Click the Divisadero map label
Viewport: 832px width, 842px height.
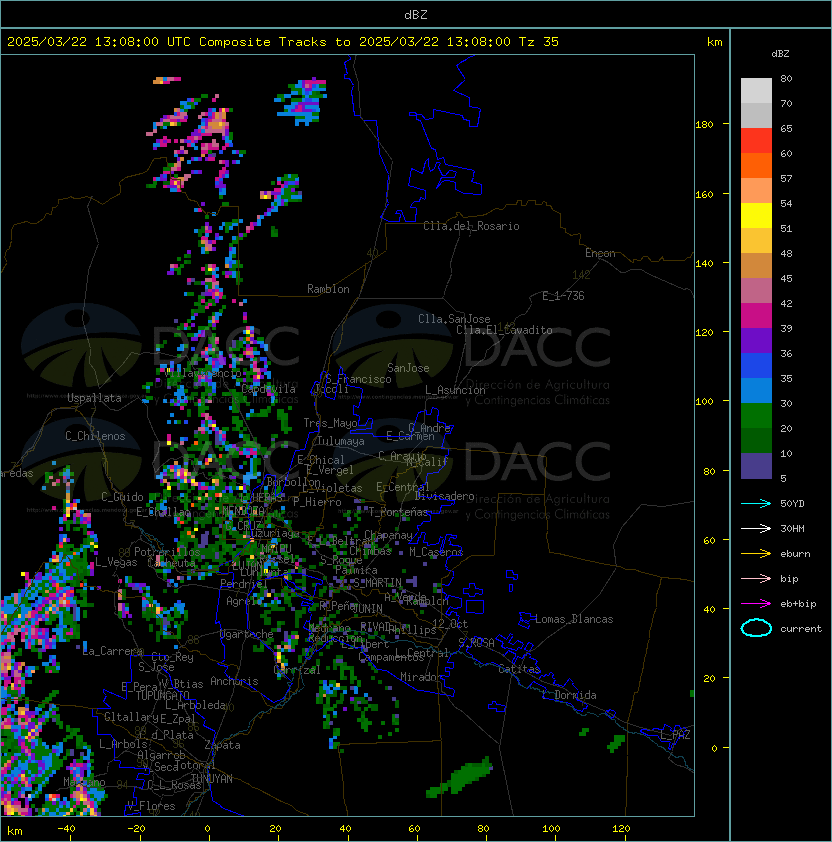(445, 496)
